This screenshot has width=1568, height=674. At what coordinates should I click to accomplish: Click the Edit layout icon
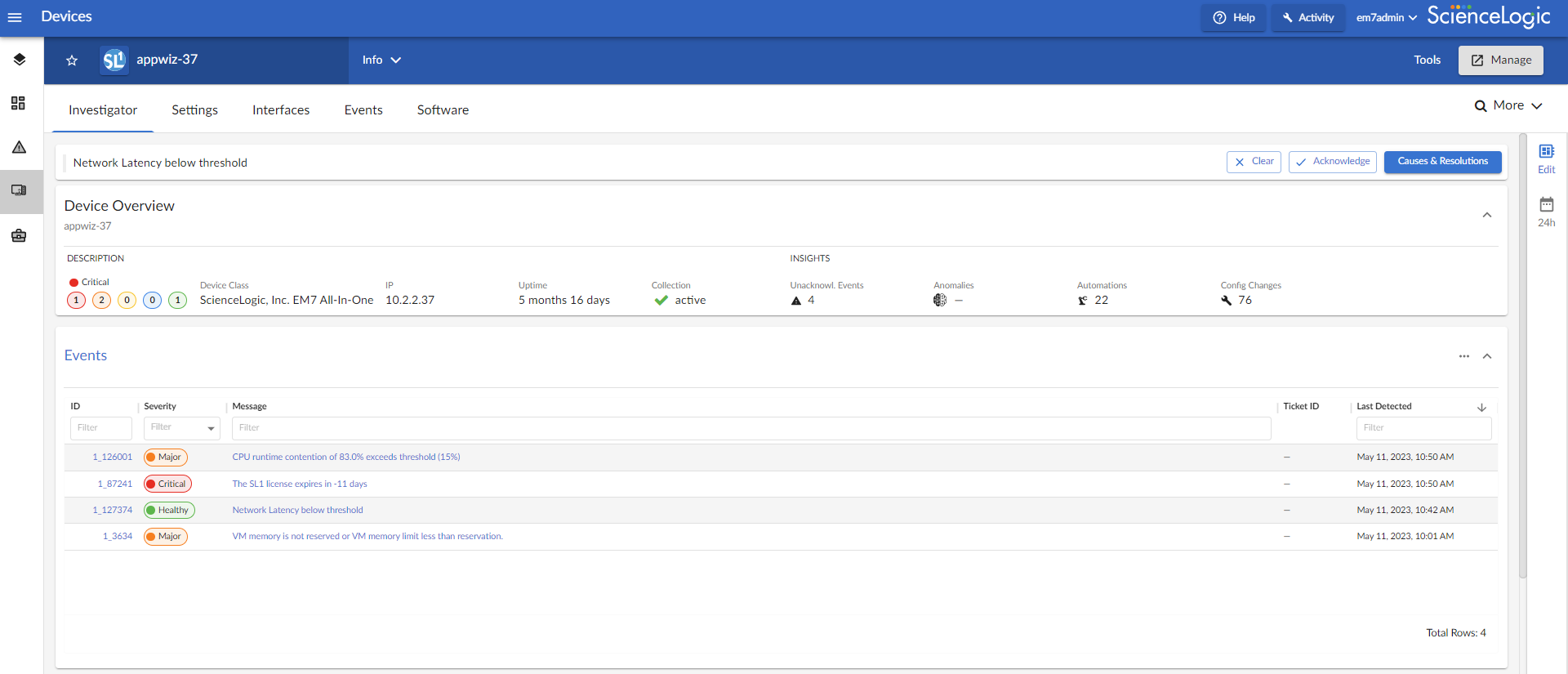click(x=1546, y=158)
